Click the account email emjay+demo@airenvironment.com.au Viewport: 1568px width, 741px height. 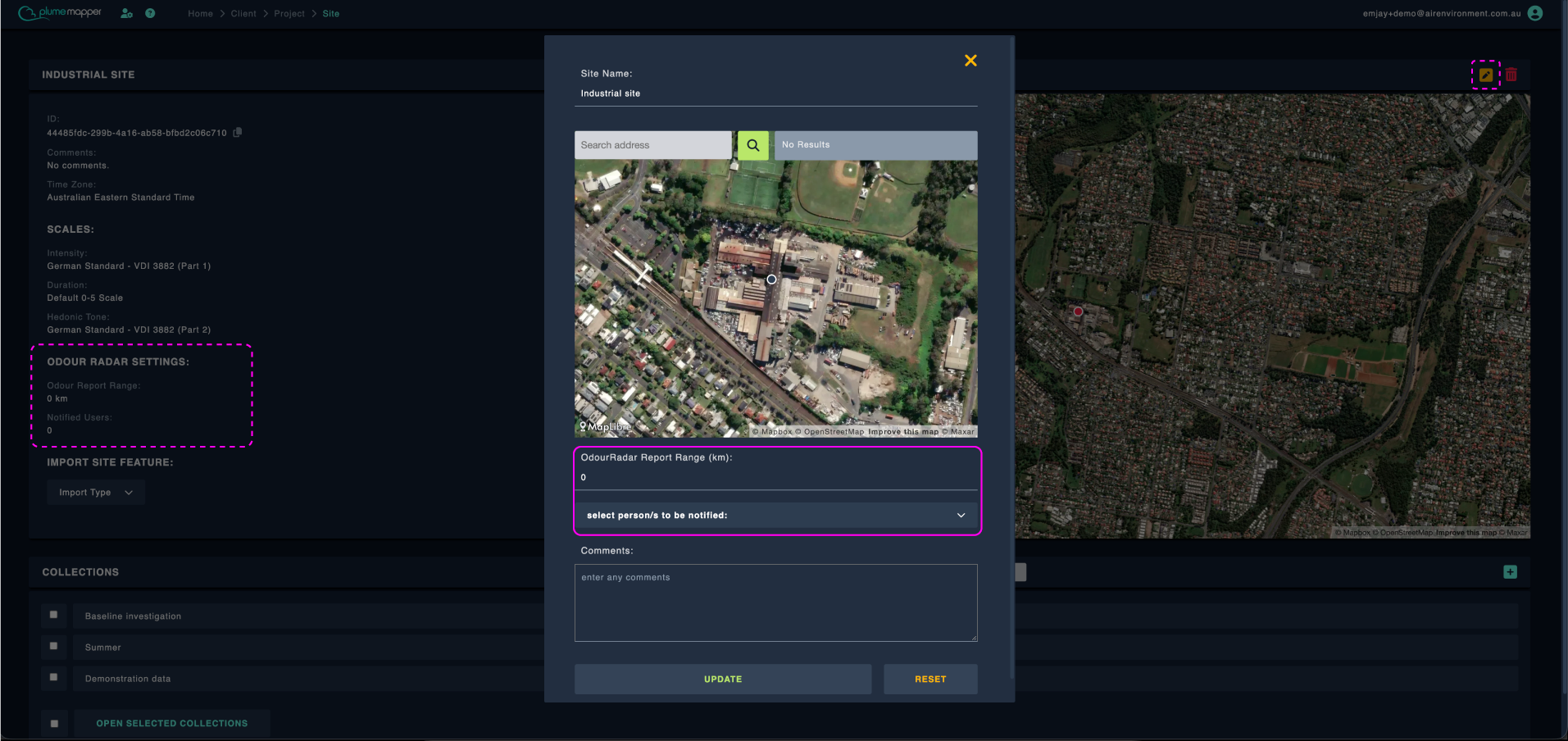click(1442, 14)
